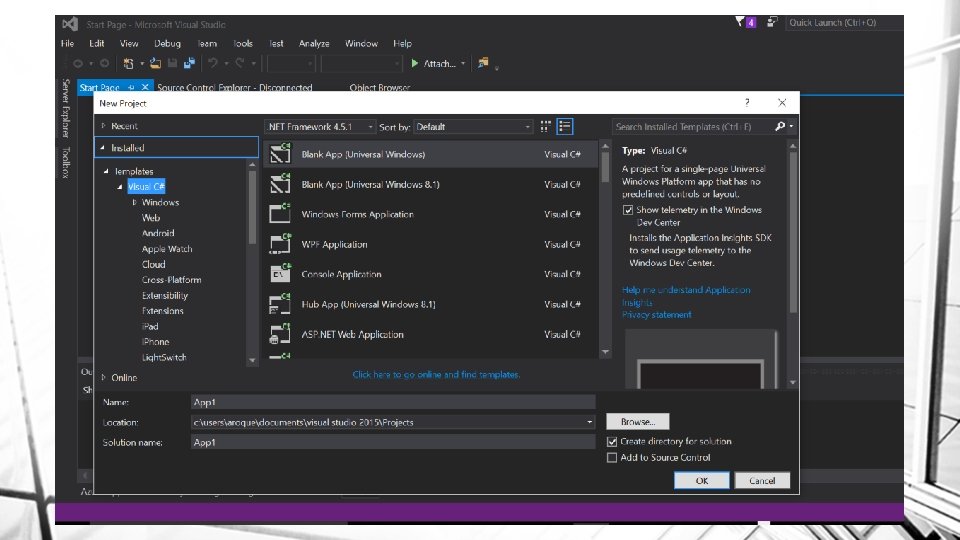The height and width of the screenshot is (540, 960).
Task: Click the search magnifier icon
Action: (779, 126)
